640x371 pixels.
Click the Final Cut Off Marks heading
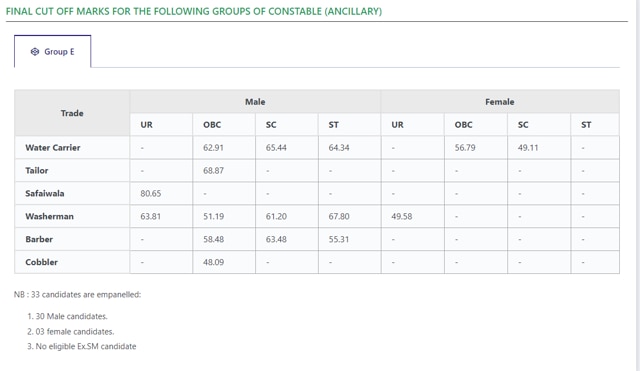[194, 11]
